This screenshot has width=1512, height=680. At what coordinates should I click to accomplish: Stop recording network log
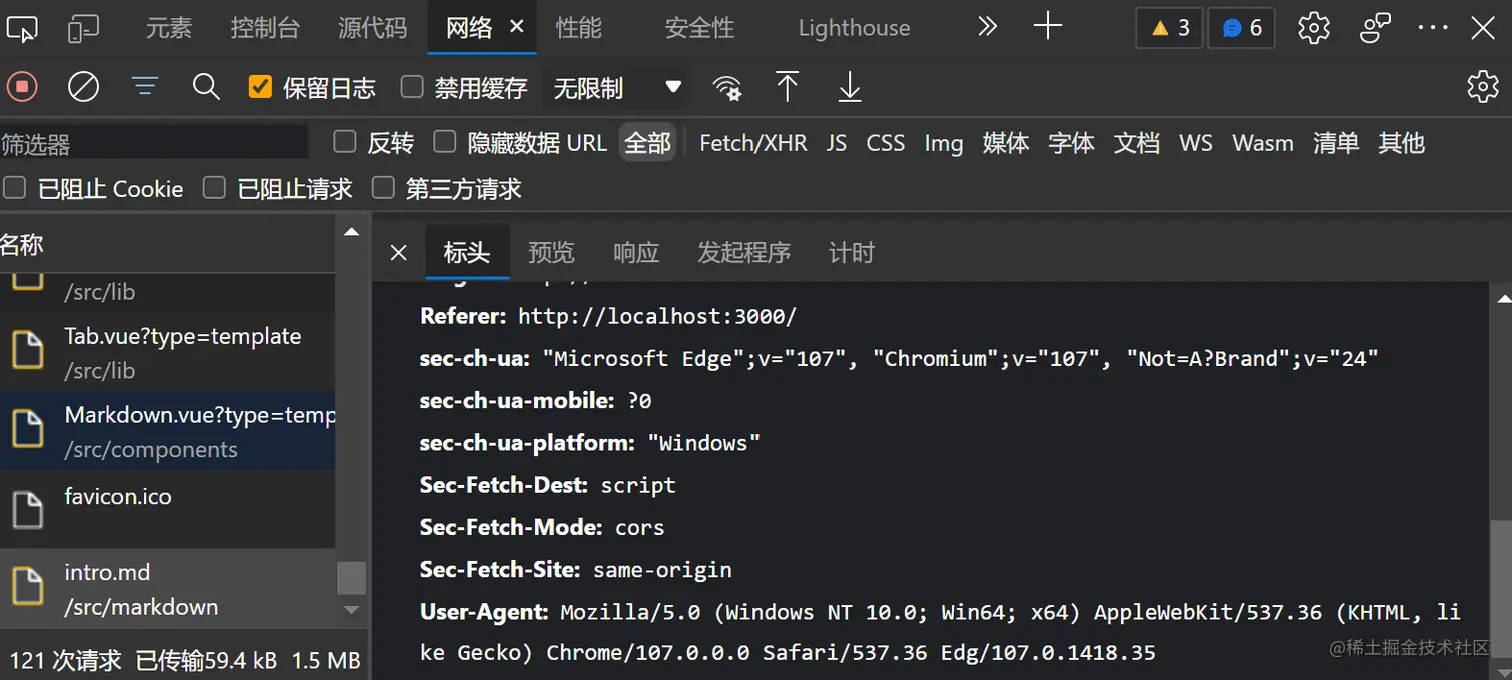tap(21, 87)
